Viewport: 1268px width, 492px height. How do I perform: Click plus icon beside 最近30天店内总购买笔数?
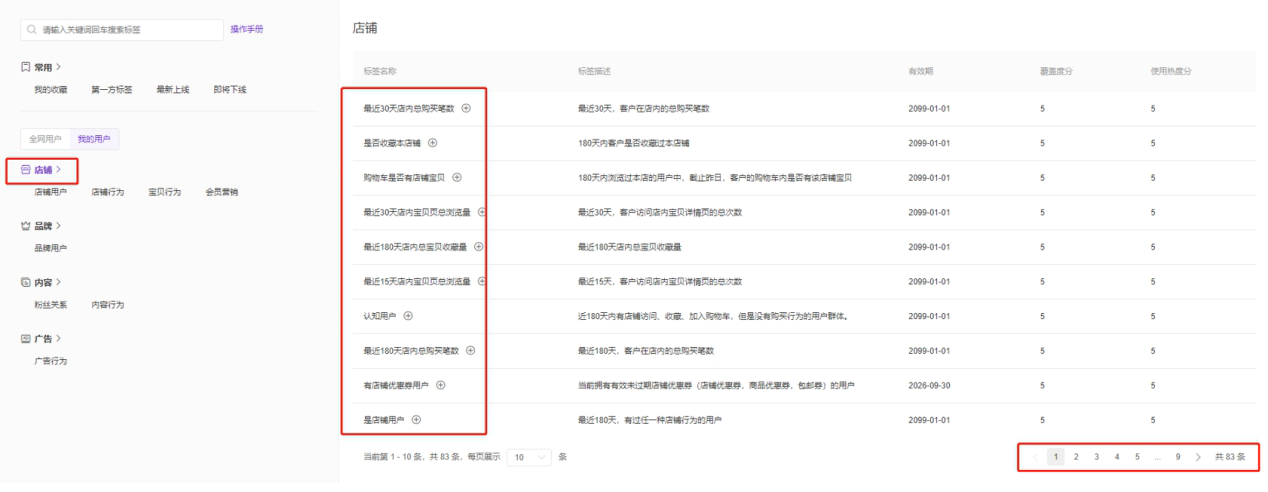(x=466, y=108)
